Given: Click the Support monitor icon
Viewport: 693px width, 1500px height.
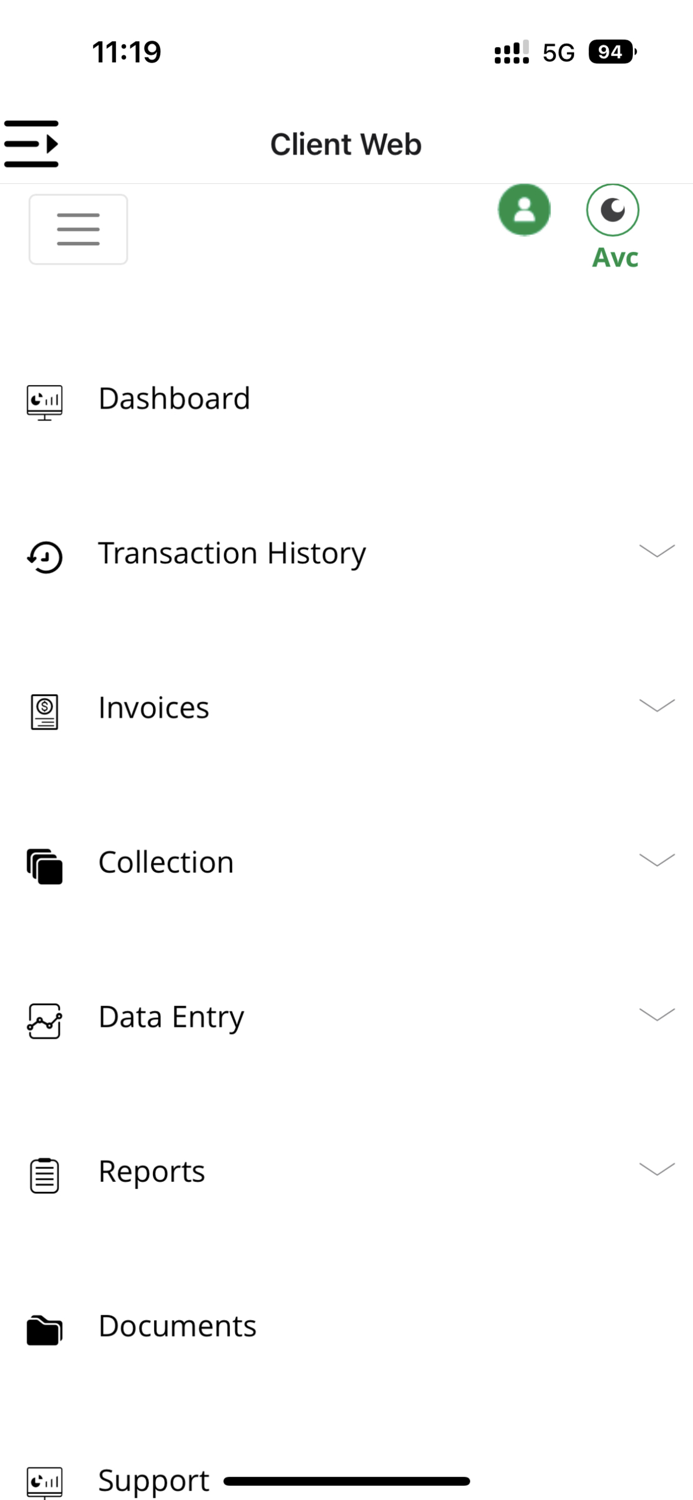Looking at the screenshot, I should tap(44, 1483).
